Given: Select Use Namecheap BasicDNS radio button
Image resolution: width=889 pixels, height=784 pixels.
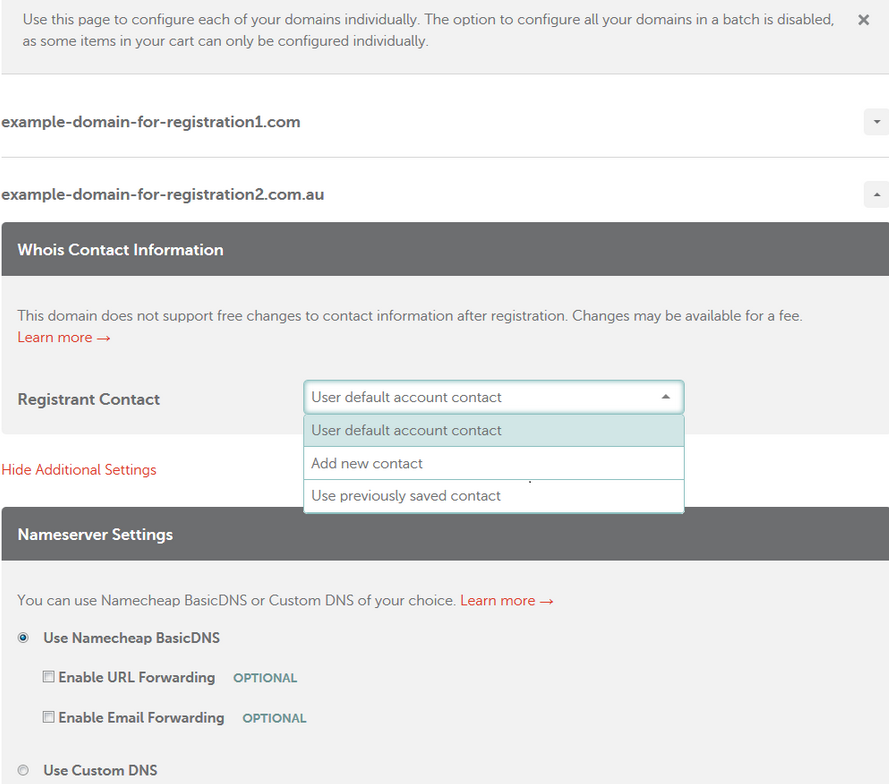Looking at the screenshot, I should [x=23, y=637].
